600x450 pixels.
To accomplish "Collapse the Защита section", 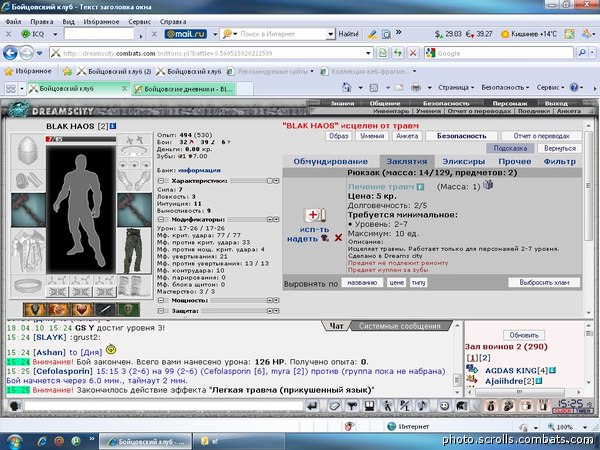I will coord(161,311).
